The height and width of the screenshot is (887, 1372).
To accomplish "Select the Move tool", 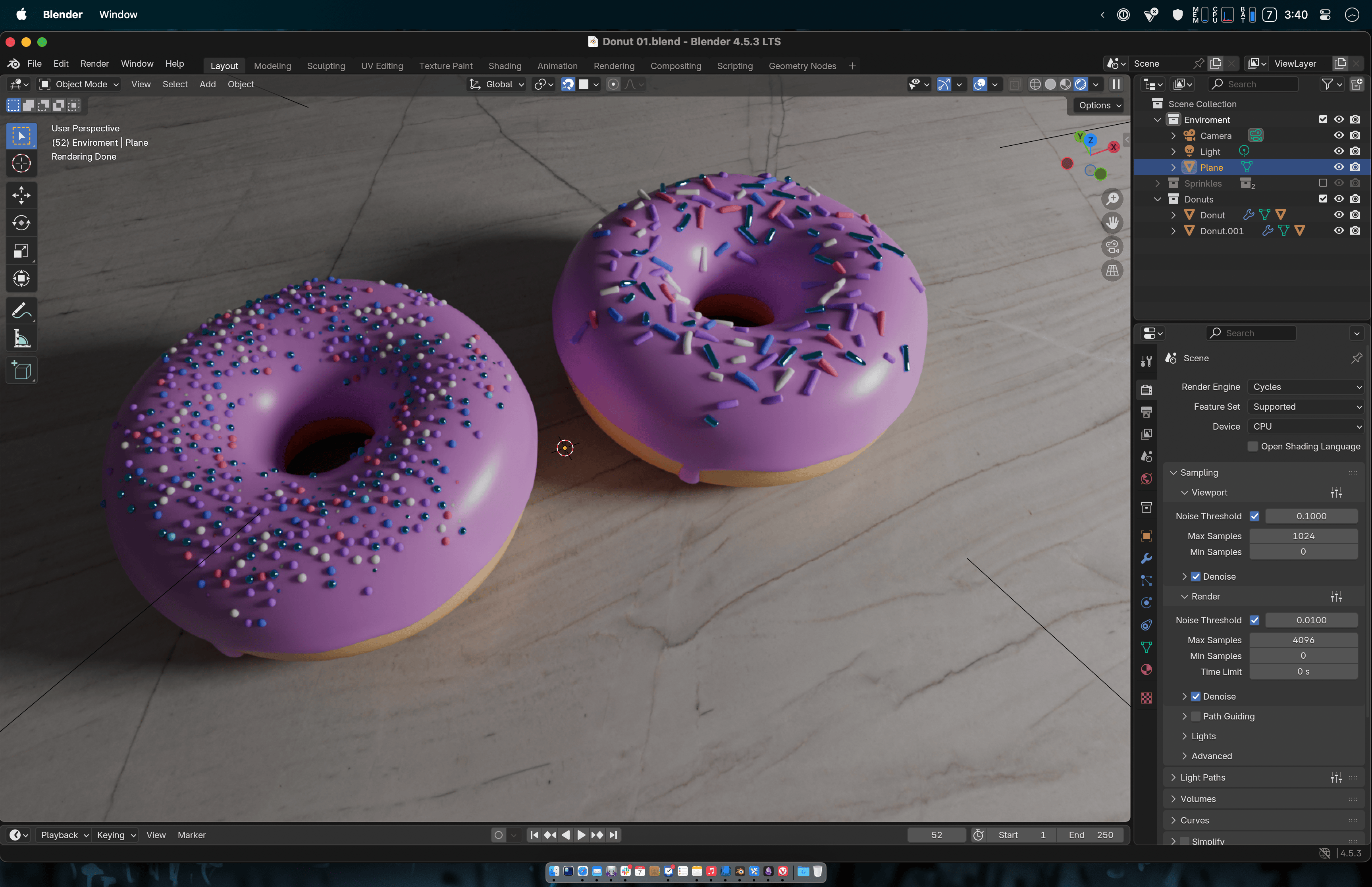I will [x=21, y=195].
